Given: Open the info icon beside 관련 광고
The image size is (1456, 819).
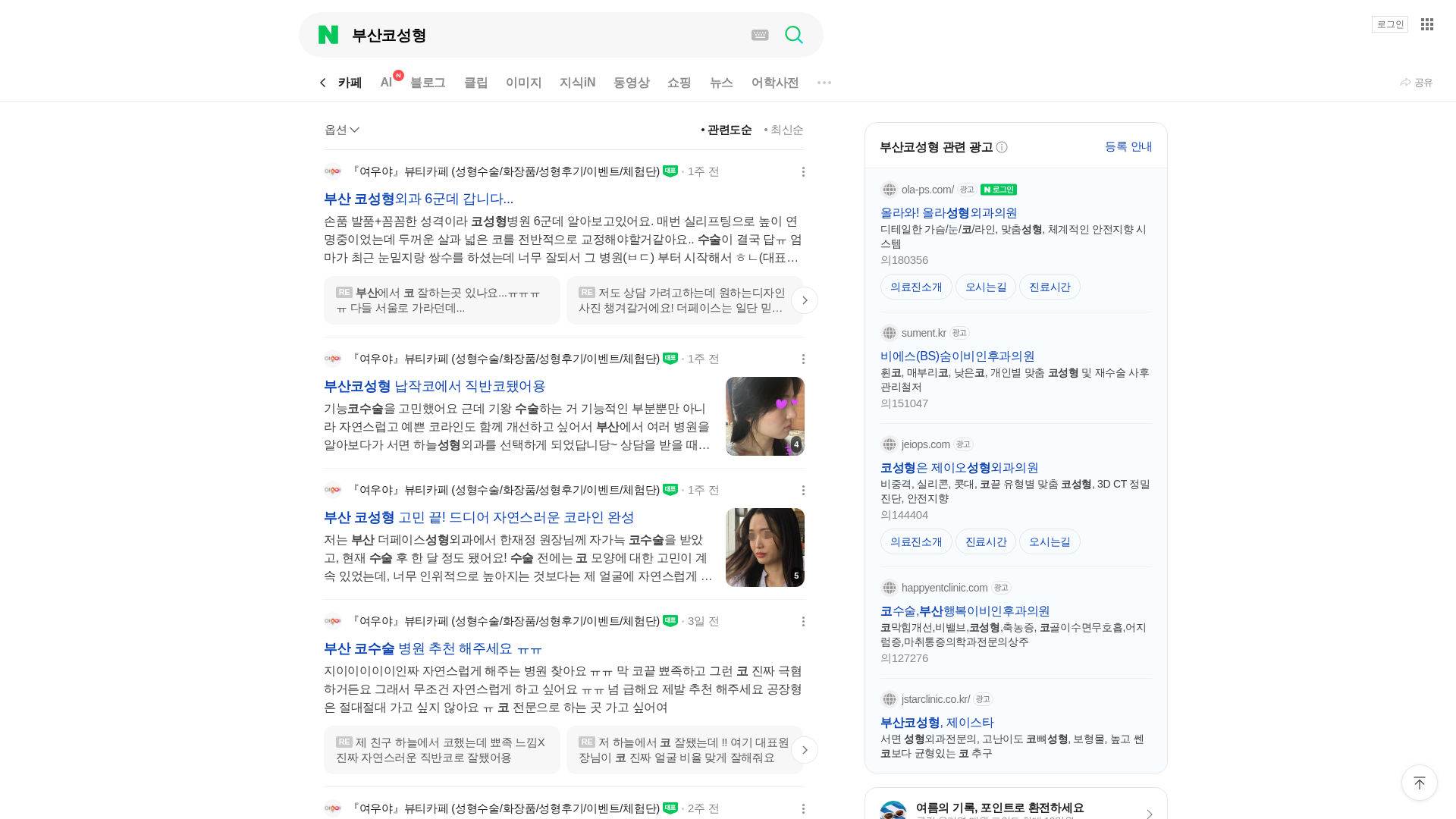Looking at the screenshot, I should pos(1002,147).
